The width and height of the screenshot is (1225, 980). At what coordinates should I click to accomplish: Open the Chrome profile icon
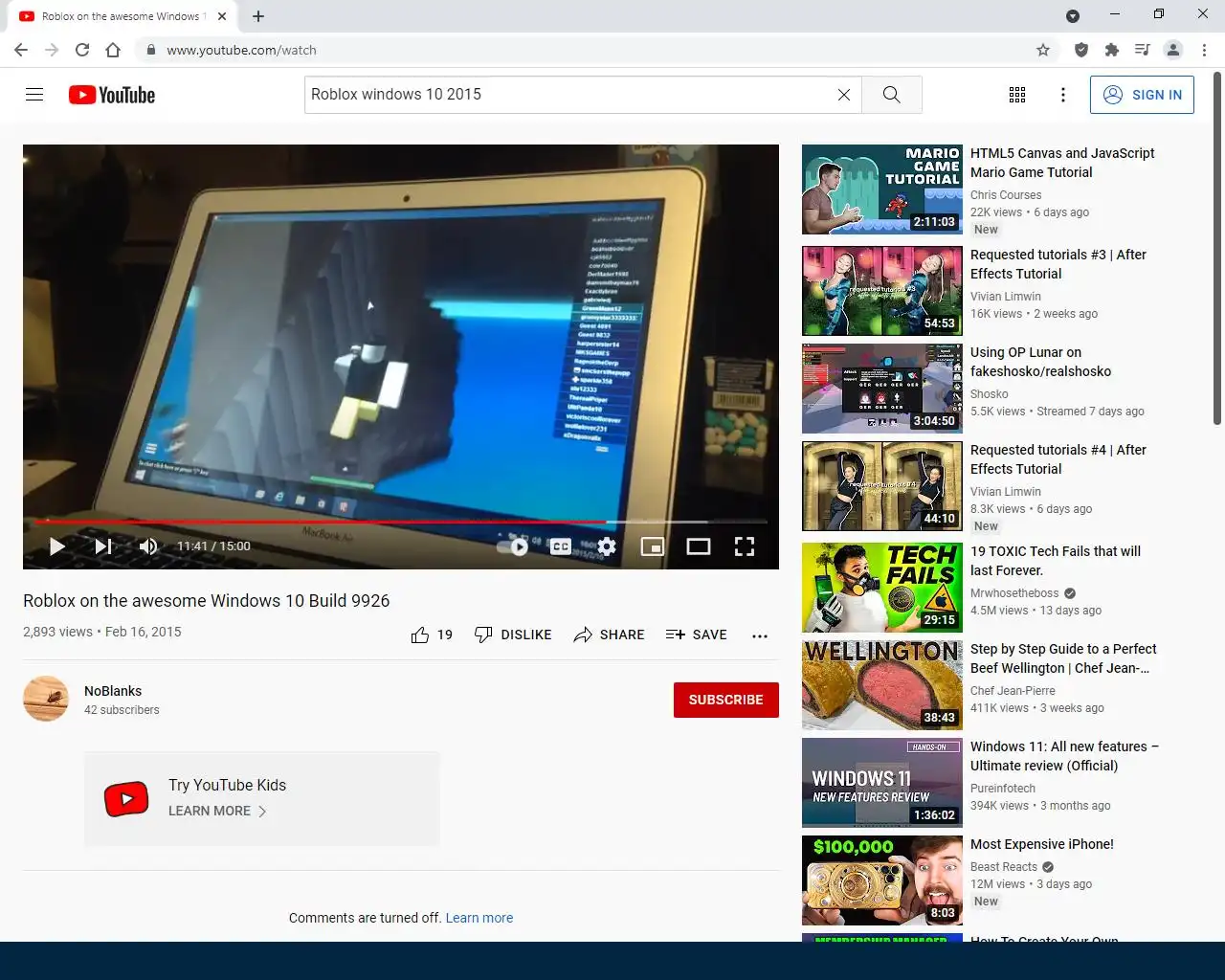pyautogui.click(x=1173, y=50)
